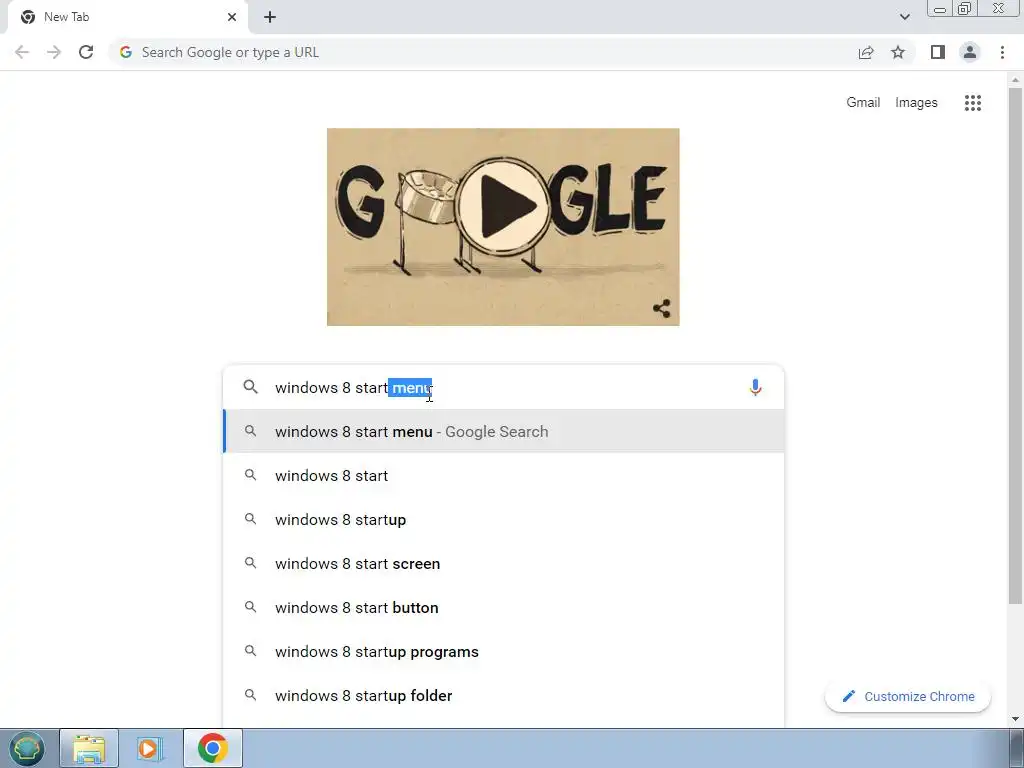Open the side panel icon
Image resolution: width=1024 pixels, height=768 pixels.
[938, 52]
